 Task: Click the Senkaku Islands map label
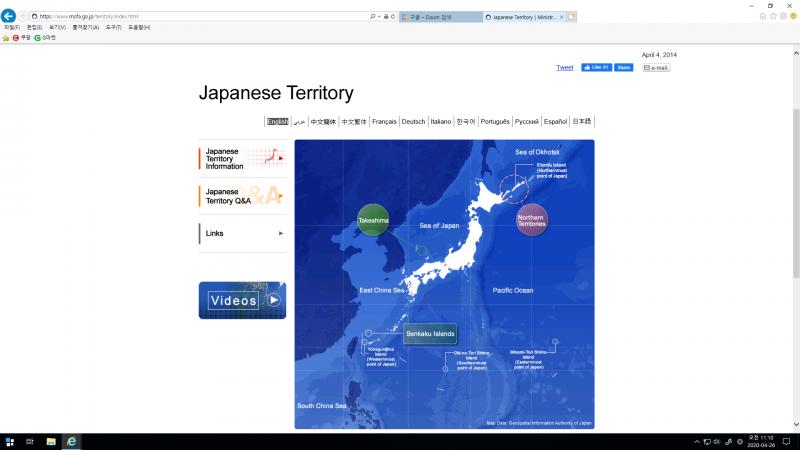pyautogui.click(x=430, y=333)
